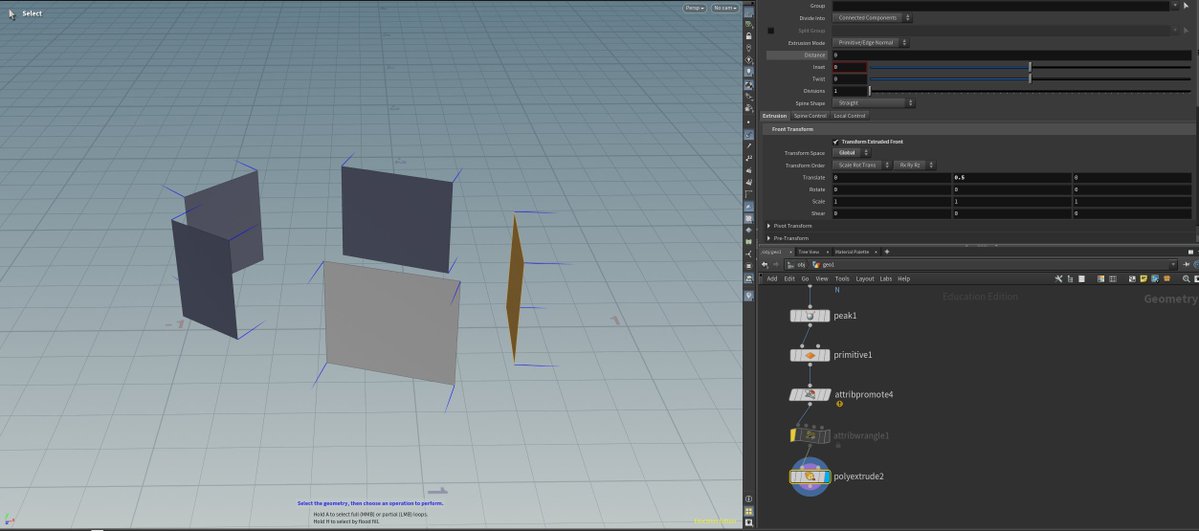Open the Group field dropdown arrow
This screenshot has width=1199, height=531.
pos(1175,5)
